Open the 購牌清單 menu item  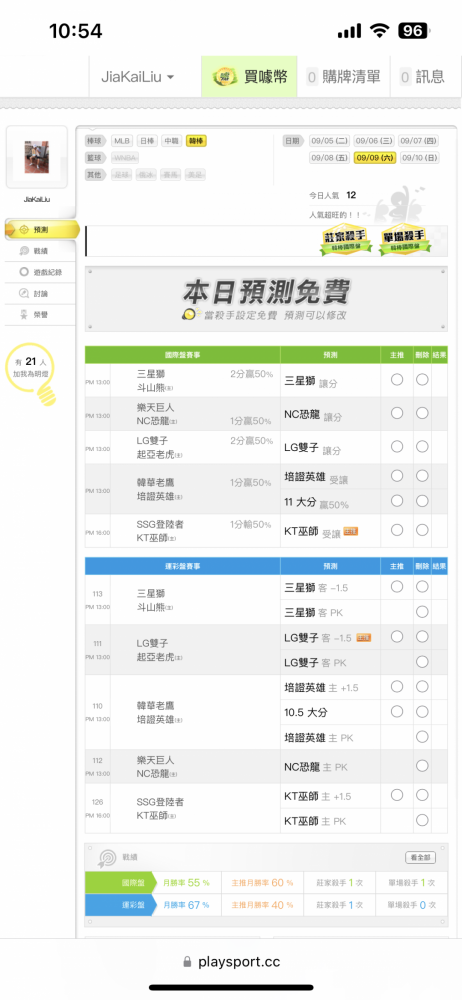pos(343,77)
